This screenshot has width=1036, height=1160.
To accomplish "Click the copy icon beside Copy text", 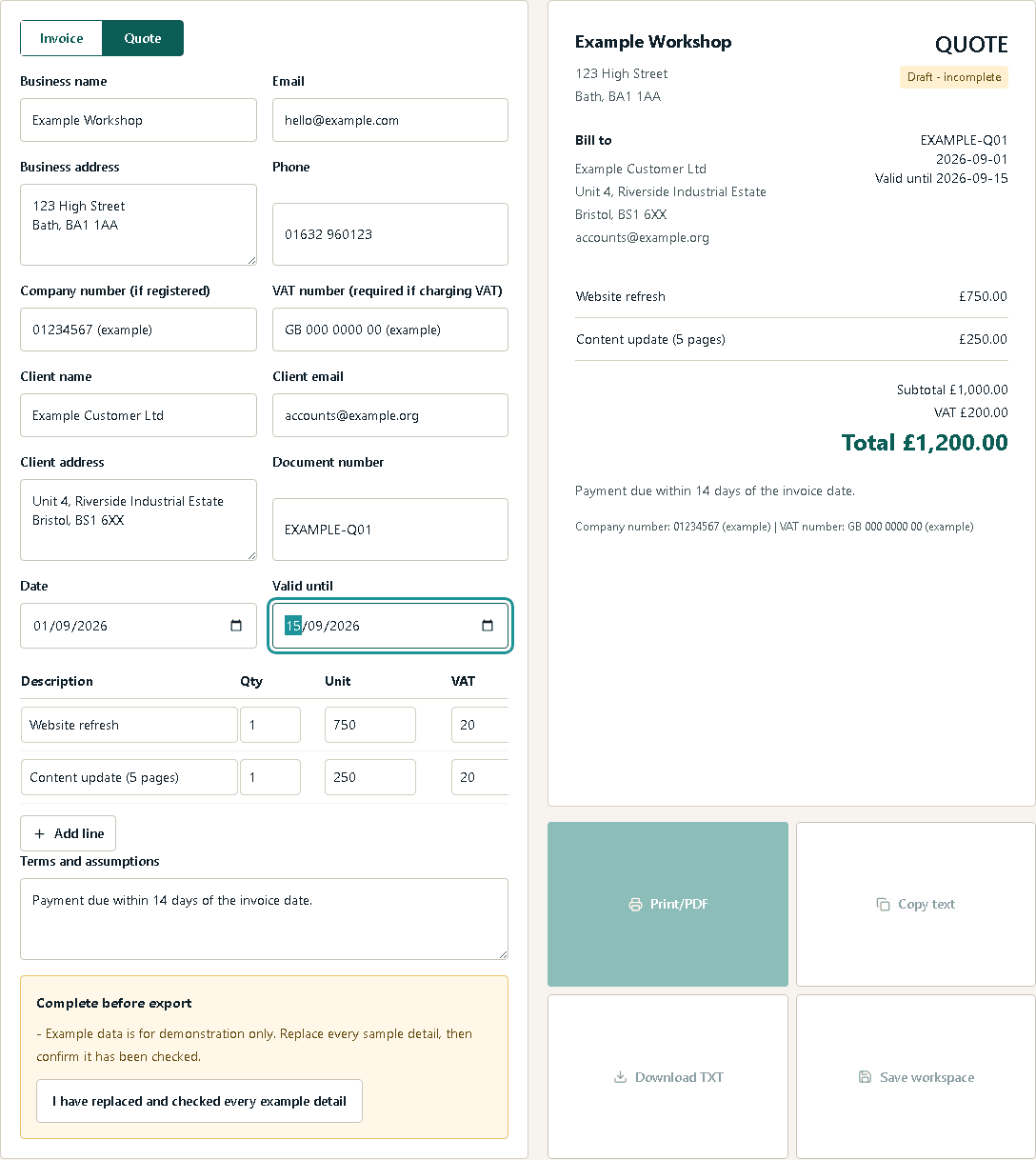I will [883, 904].
